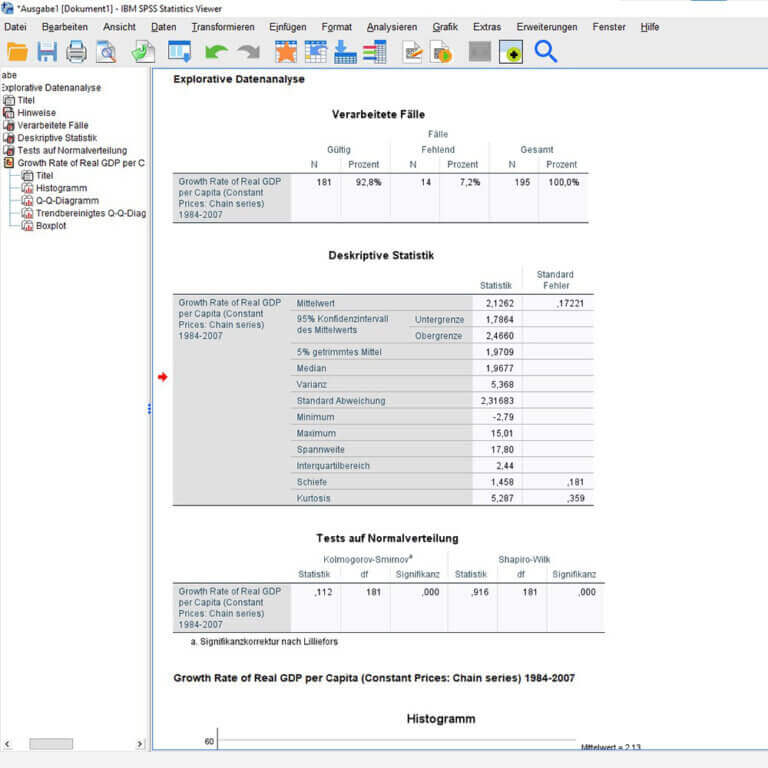Click the Print icon in toolbar
The height and width of the screenshot is (768, 768).
[77, 52]
